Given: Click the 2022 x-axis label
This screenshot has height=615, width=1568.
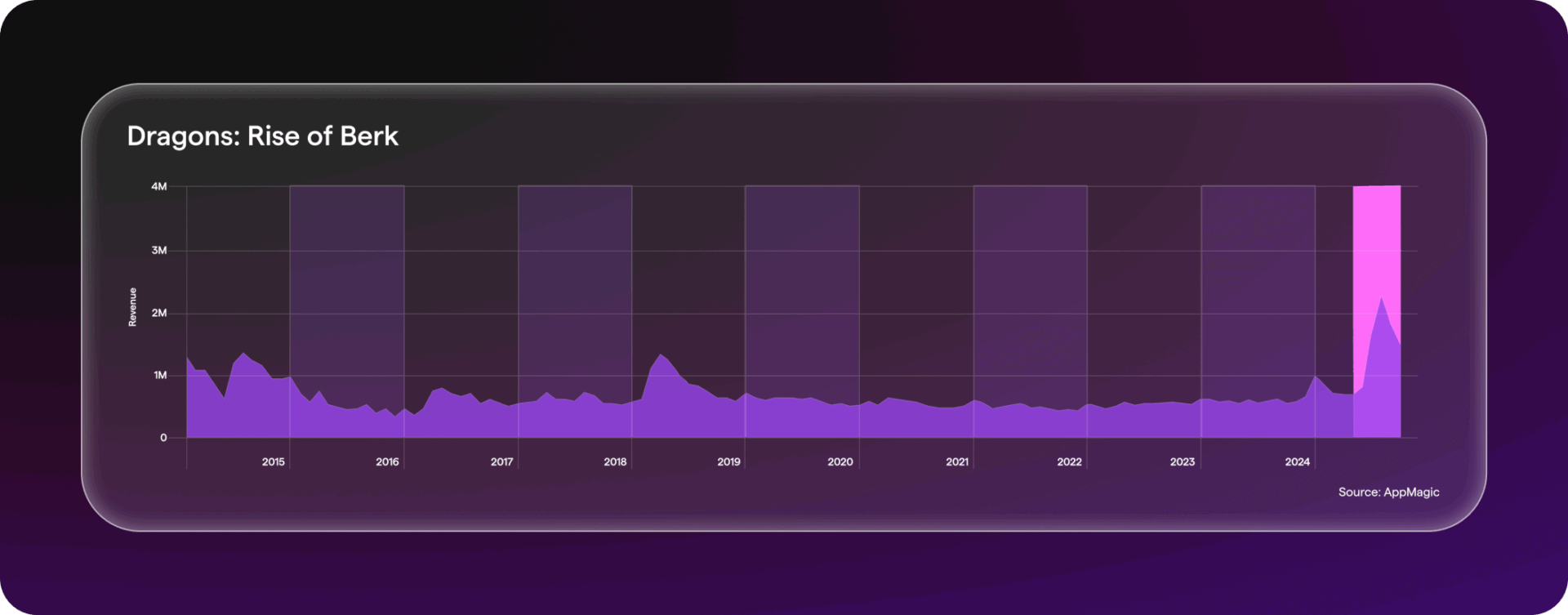Looking at the screenshot, I should pos(1069,461).
